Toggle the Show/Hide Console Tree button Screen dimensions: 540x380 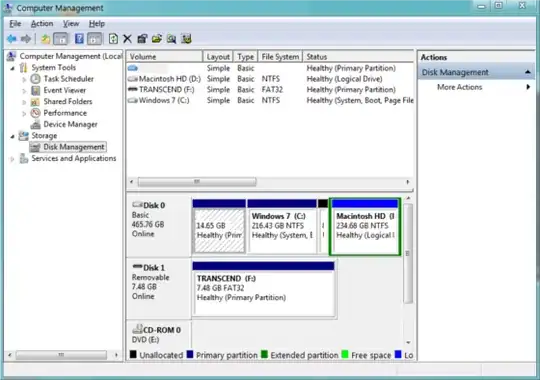61,39
